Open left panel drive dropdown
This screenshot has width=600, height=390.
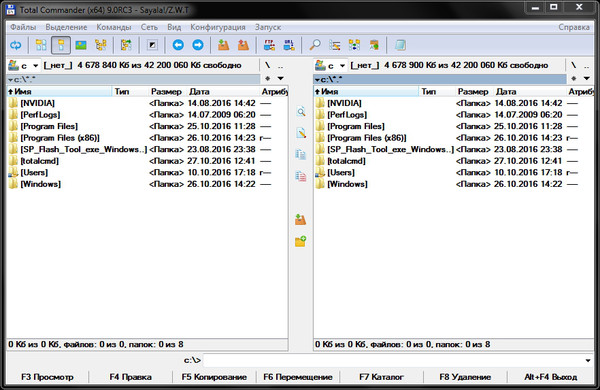[24, 65]
